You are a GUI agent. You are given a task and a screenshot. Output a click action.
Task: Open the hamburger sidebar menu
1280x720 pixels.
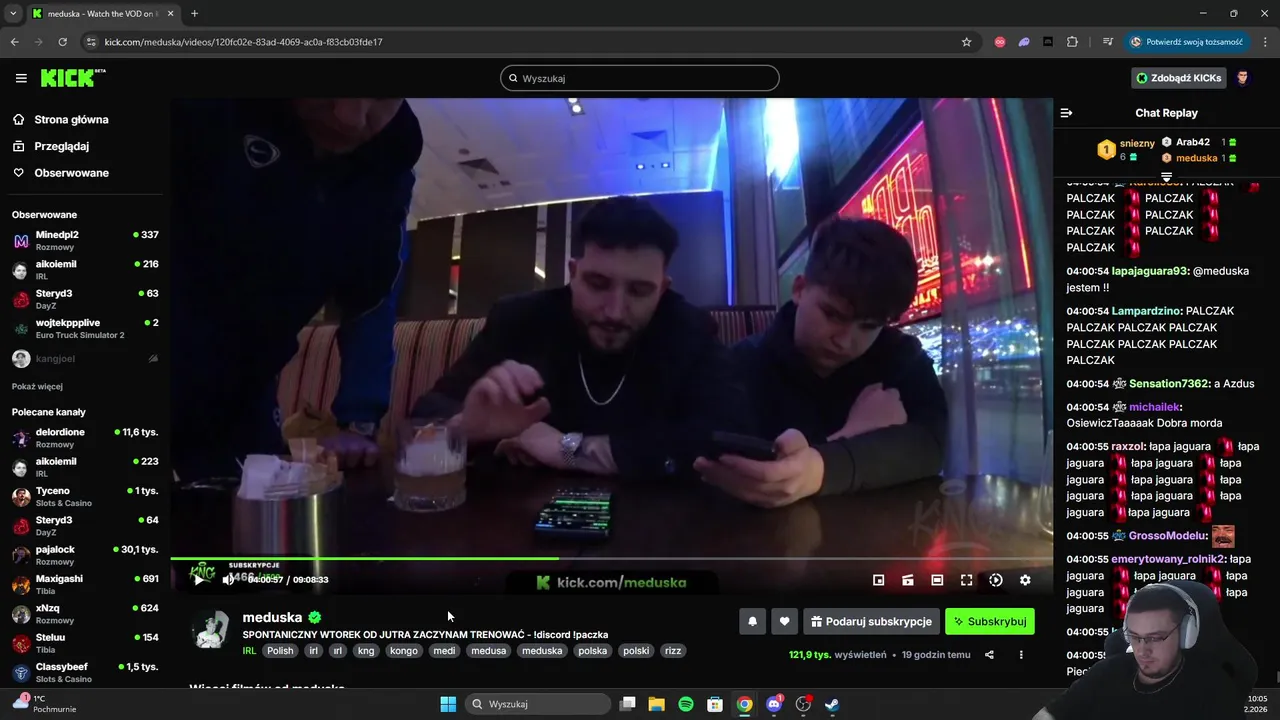point(21,78)
